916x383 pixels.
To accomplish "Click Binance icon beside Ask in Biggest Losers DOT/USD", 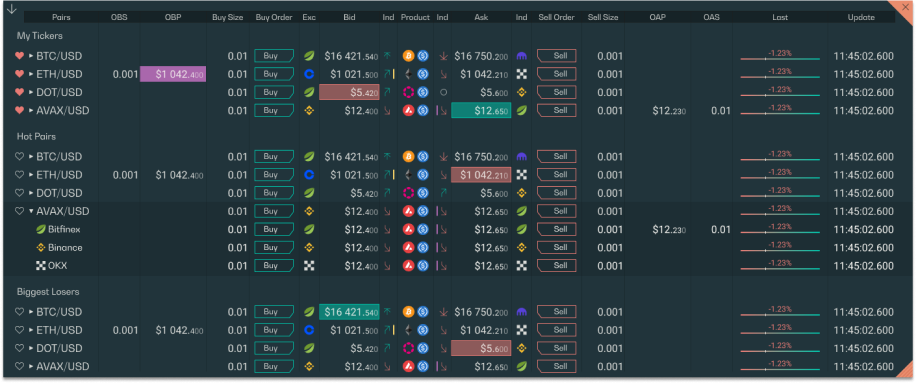I will pyautogui.click(x=522, y=349).
